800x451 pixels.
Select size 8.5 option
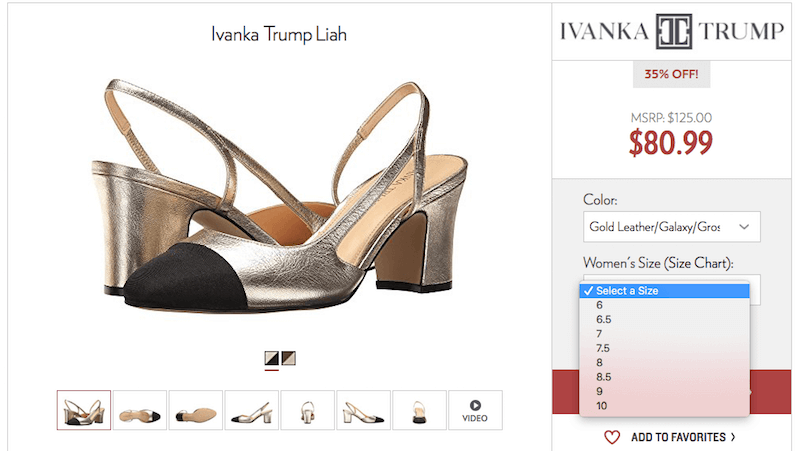(664, 377)
